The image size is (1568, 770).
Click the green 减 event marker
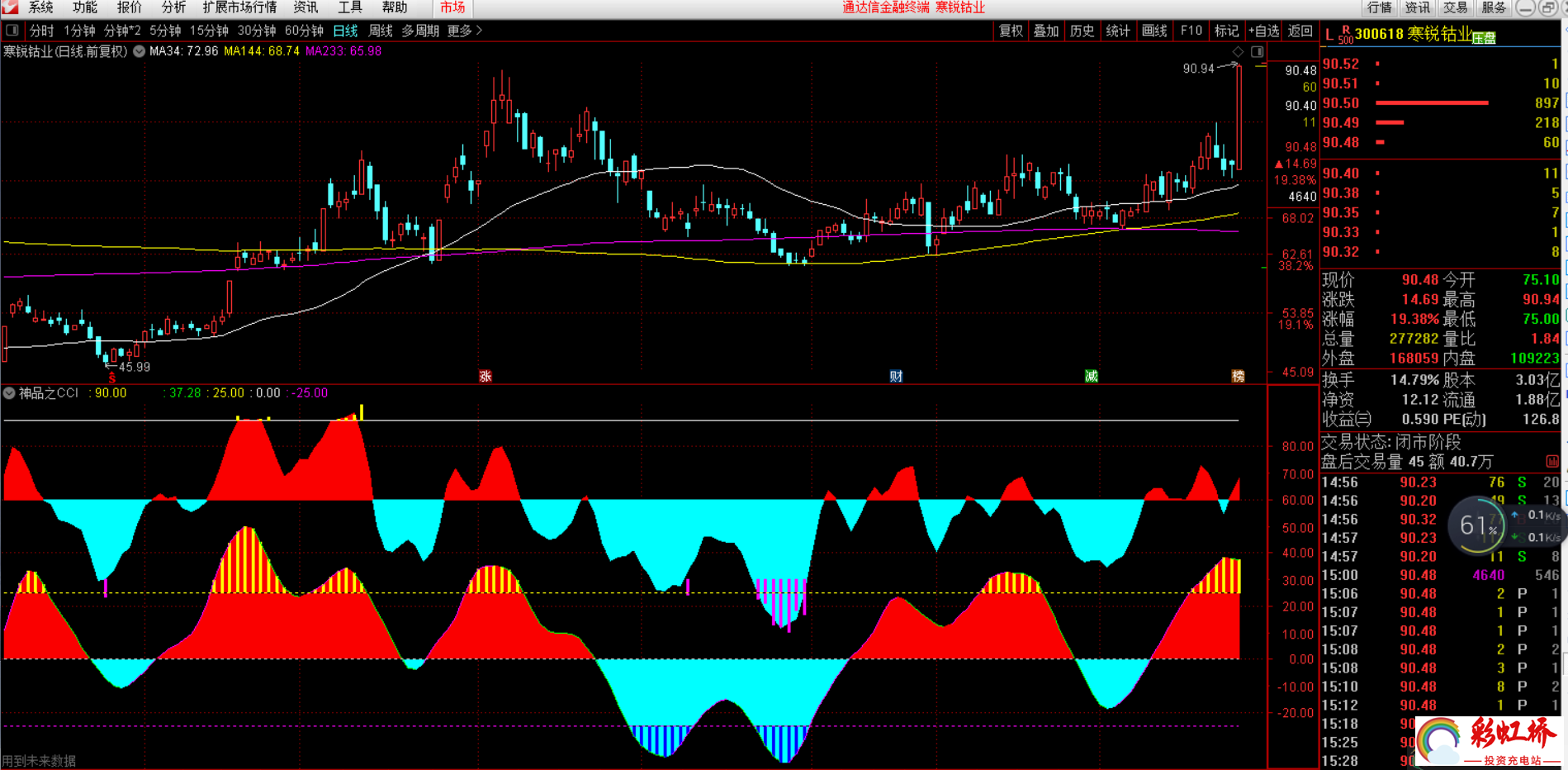(x=1091, y=377)
